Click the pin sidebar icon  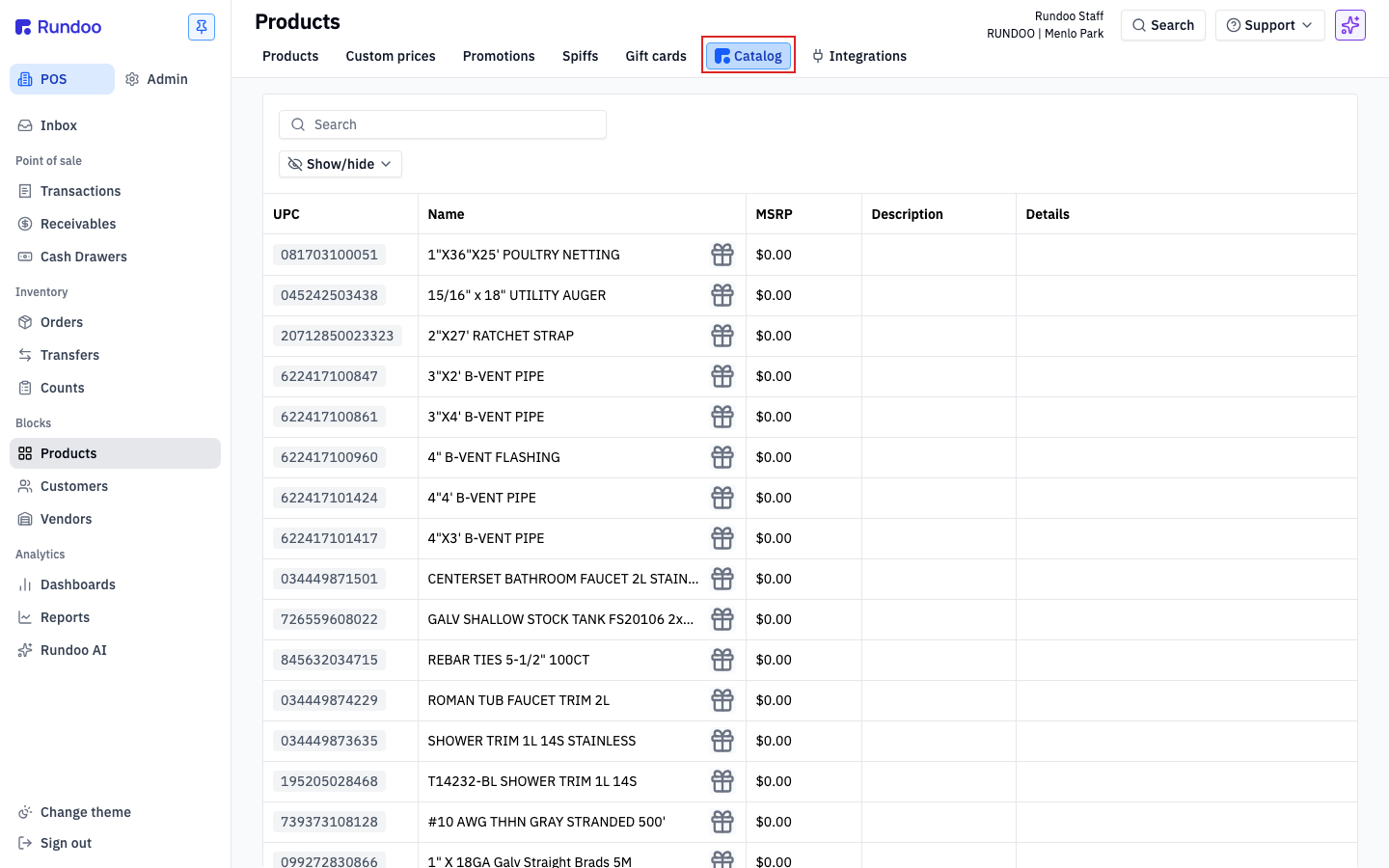point(202,27)
